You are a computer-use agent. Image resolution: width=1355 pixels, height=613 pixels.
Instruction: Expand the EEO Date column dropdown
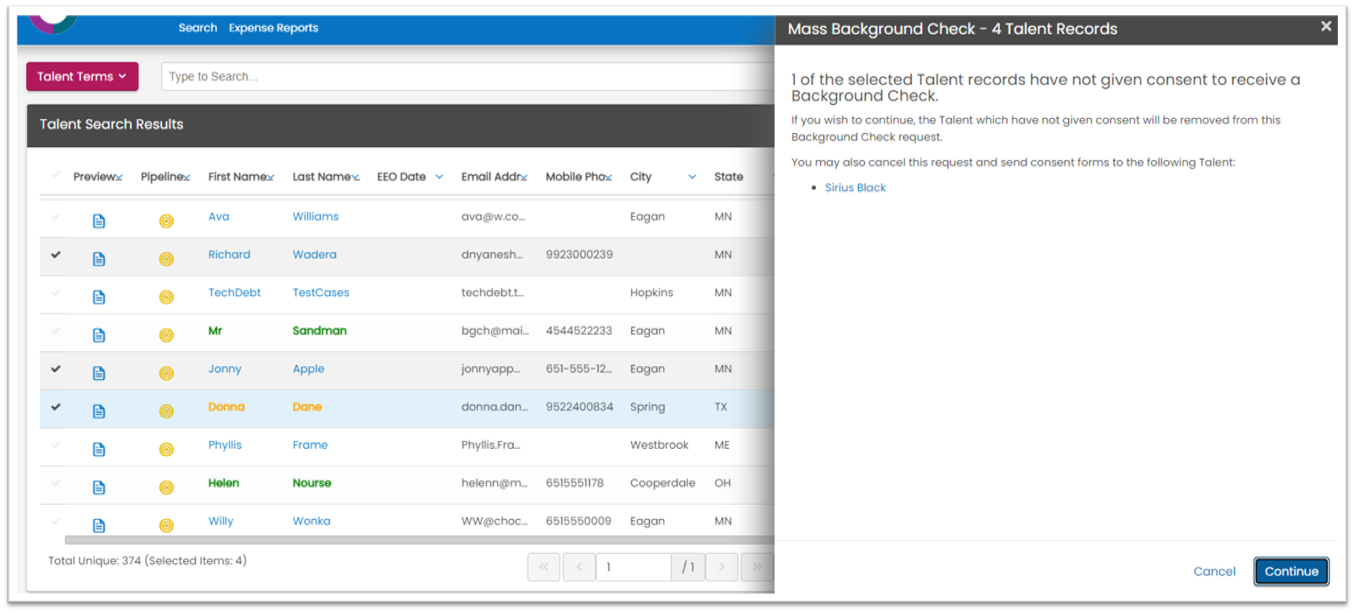(439, 177)
